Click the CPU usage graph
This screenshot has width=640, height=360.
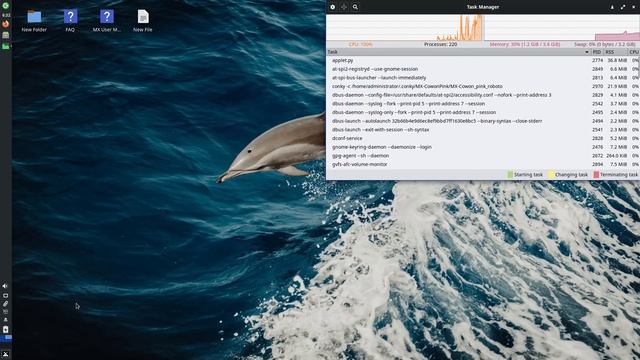coord(405,28)
